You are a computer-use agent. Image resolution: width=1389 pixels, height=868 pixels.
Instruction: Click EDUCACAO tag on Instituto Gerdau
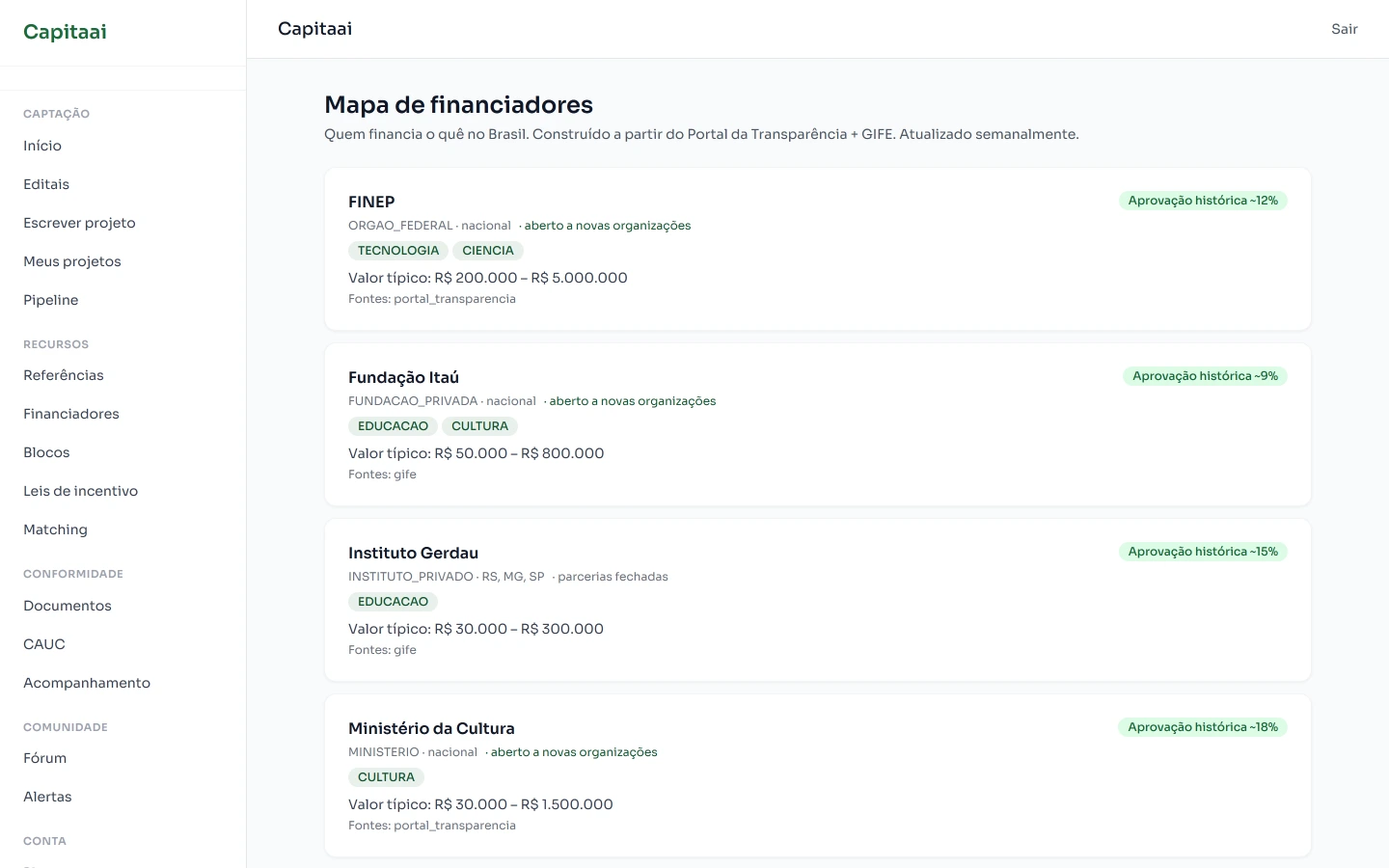pyautogui.click(x=393, y=602)
